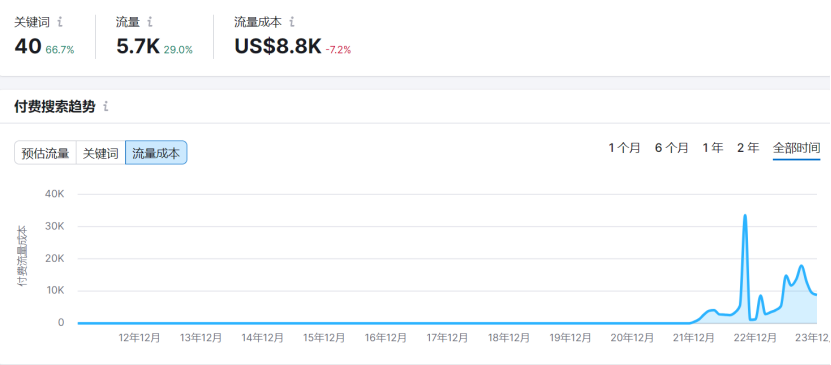Viewport: 831px width, 365px height.
Task: Choose the 2年 time range
Action: (748, 148)
